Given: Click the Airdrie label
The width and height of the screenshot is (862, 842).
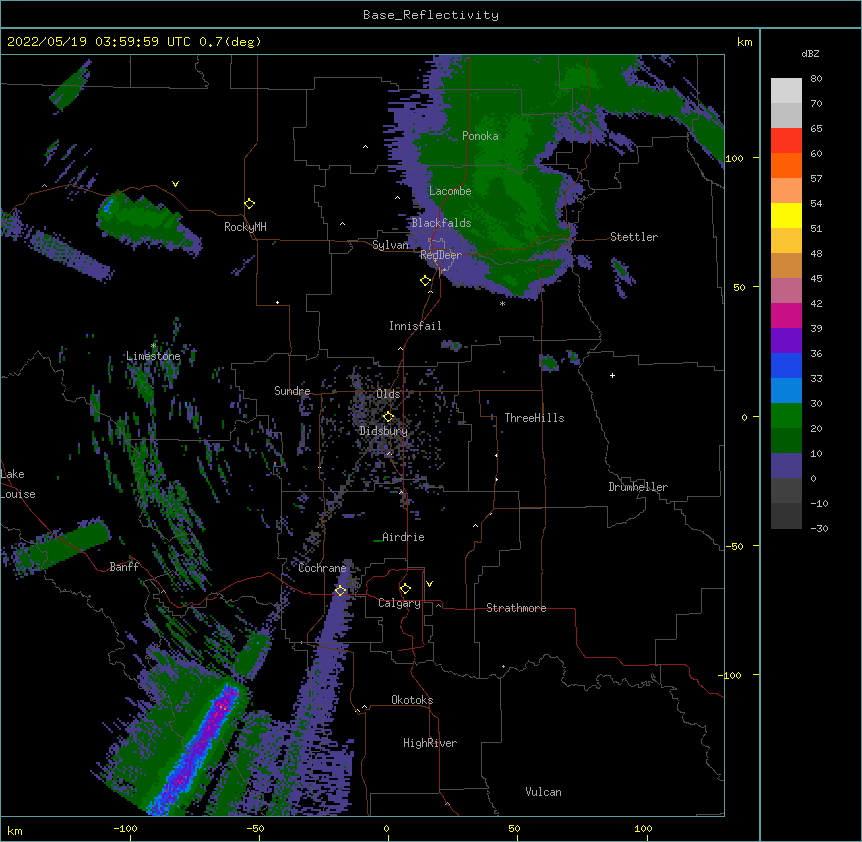Looking at the screenshot, I should coord(403,537).
